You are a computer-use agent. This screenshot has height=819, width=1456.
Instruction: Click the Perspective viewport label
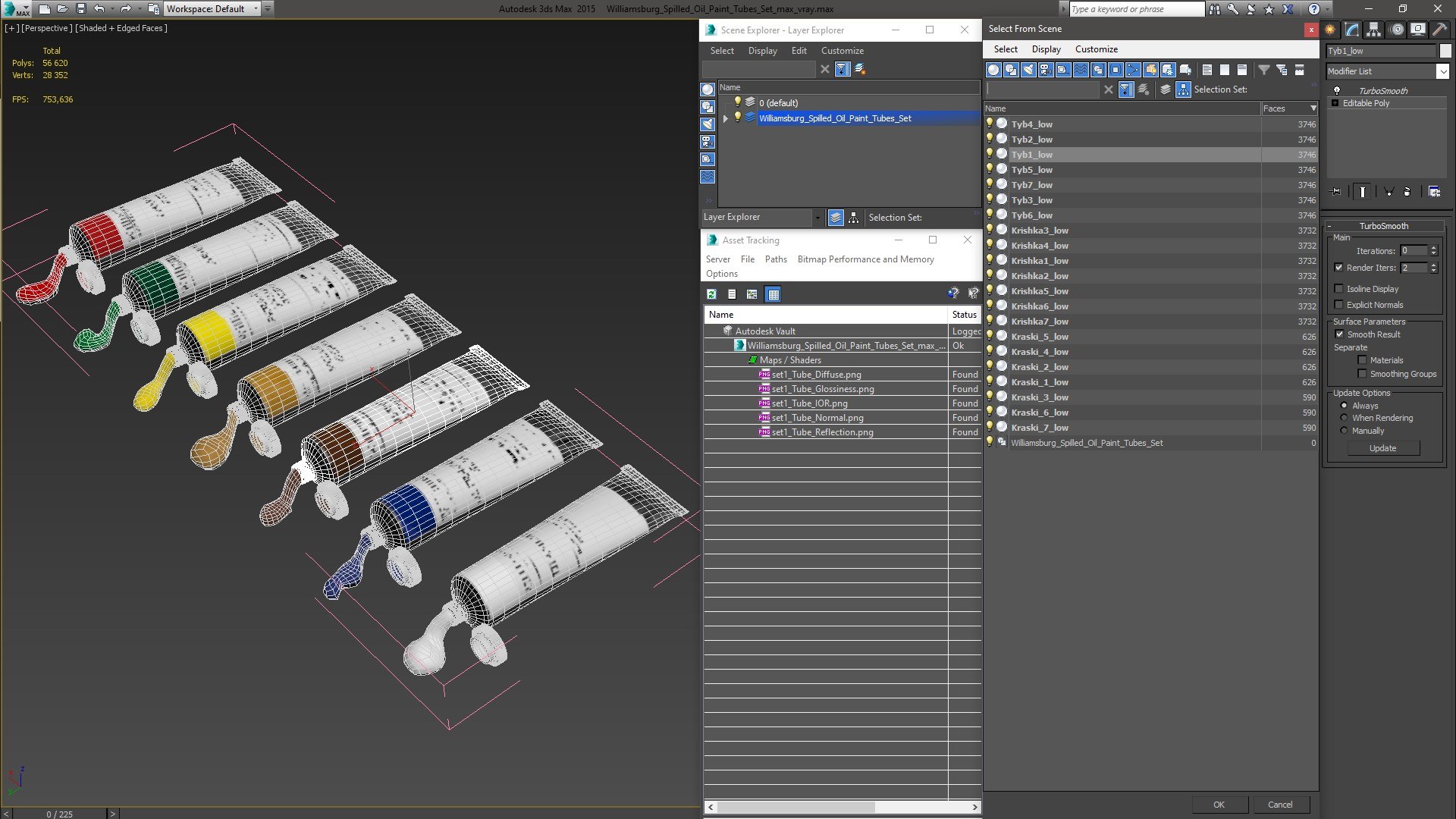47,28
